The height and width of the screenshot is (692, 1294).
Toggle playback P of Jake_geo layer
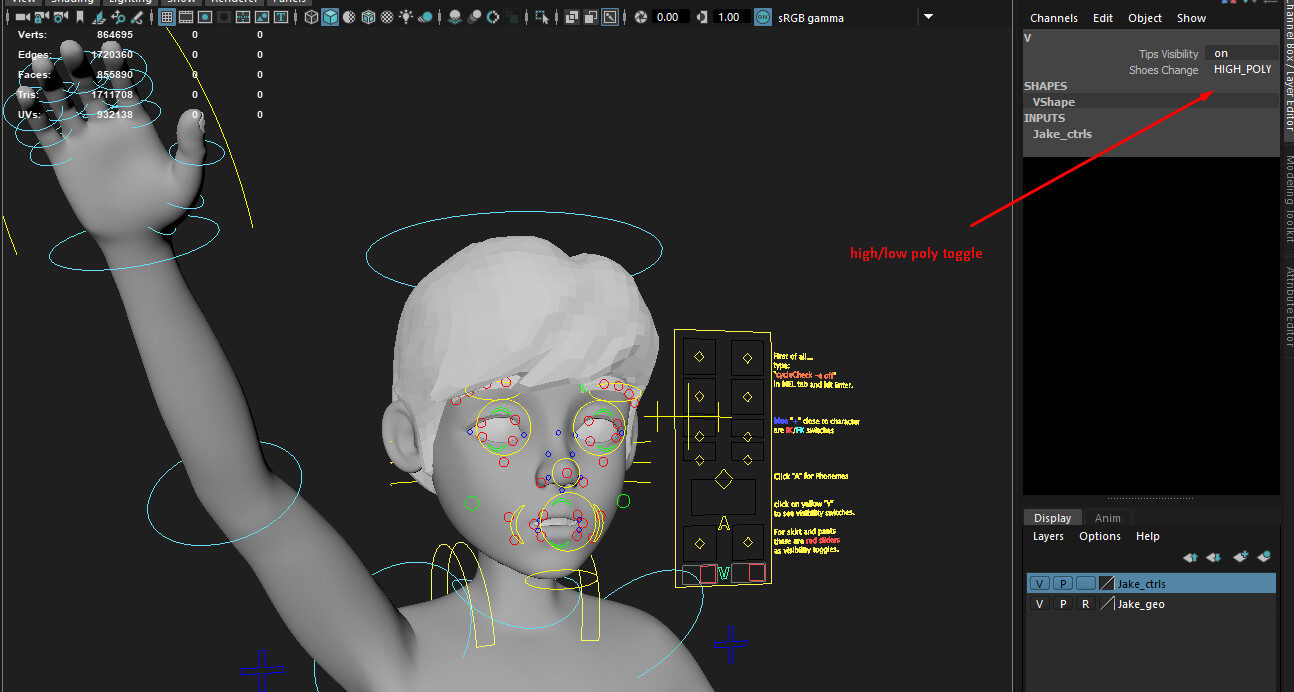[x=1062, y=604]
